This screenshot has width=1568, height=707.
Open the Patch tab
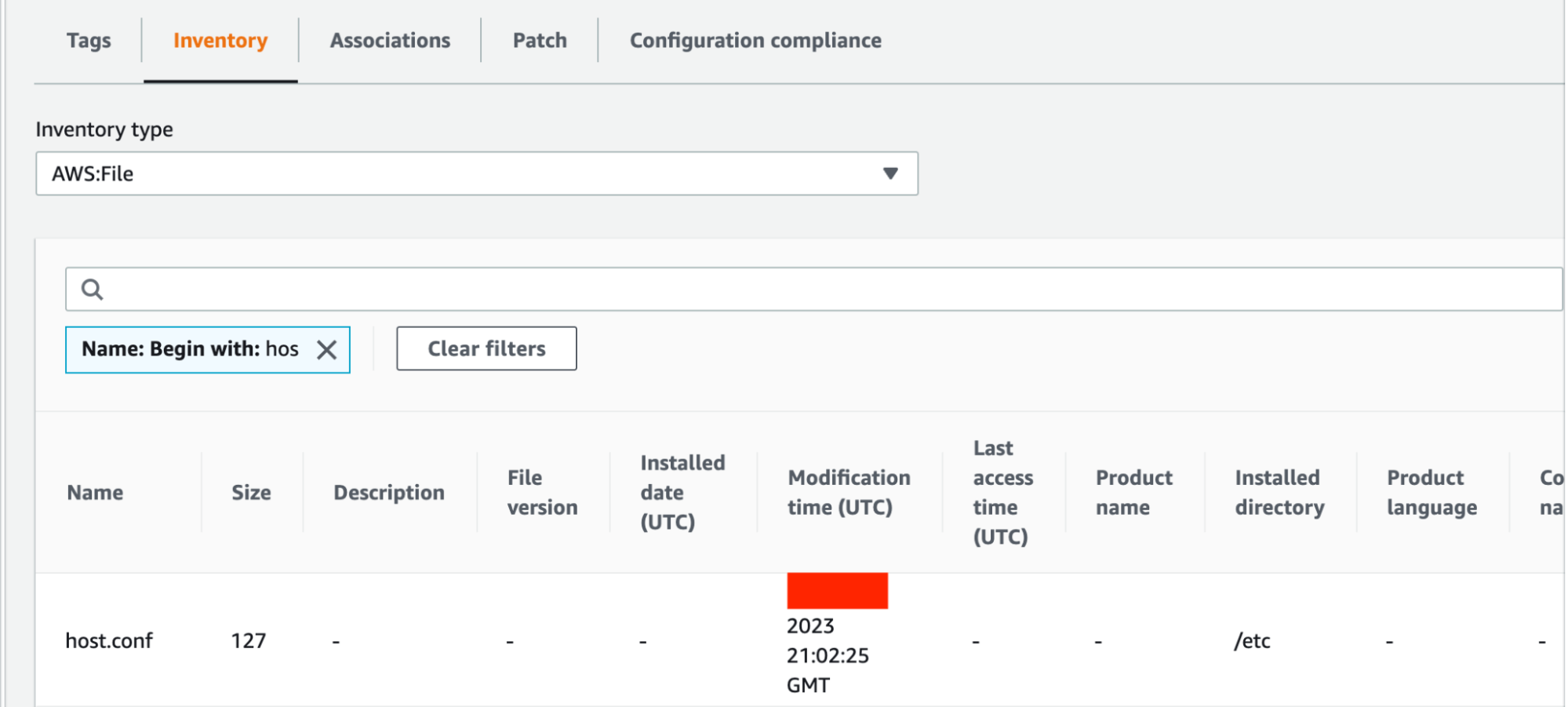point(540,41)
